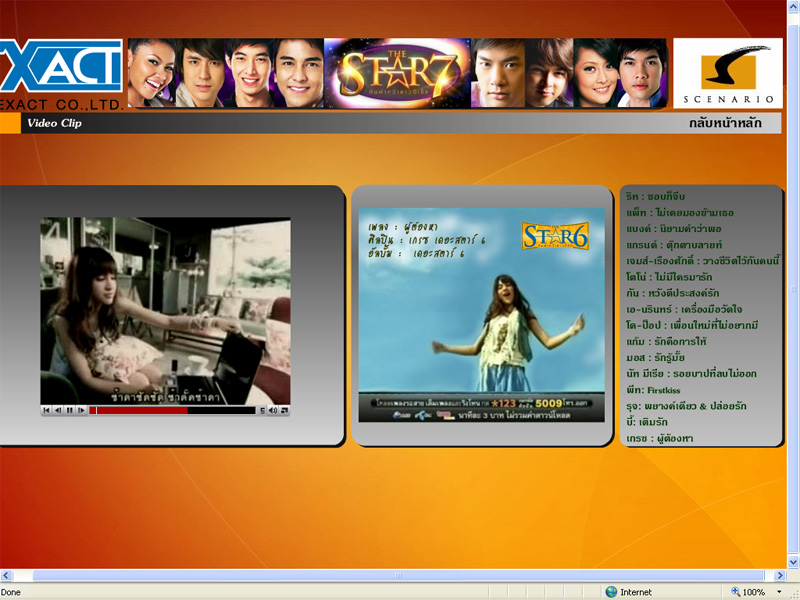Open the song พีท: Firstkiss
800x600 pixels.
653,390
